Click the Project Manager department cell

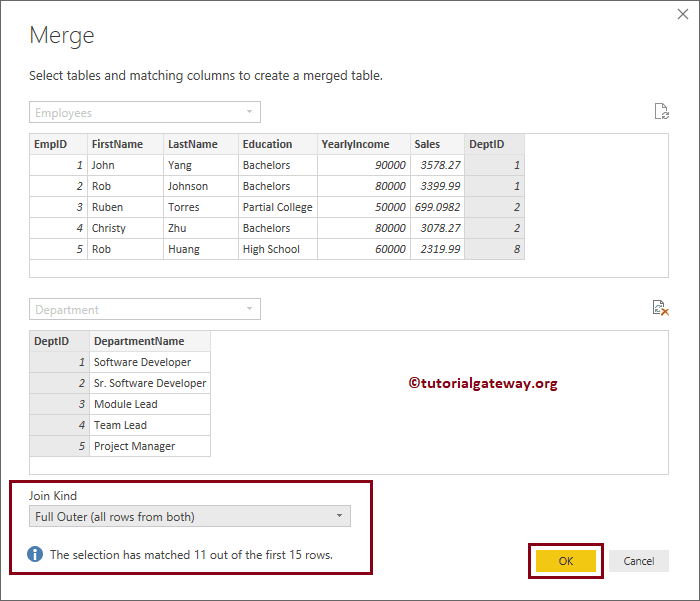pos(150,446)
